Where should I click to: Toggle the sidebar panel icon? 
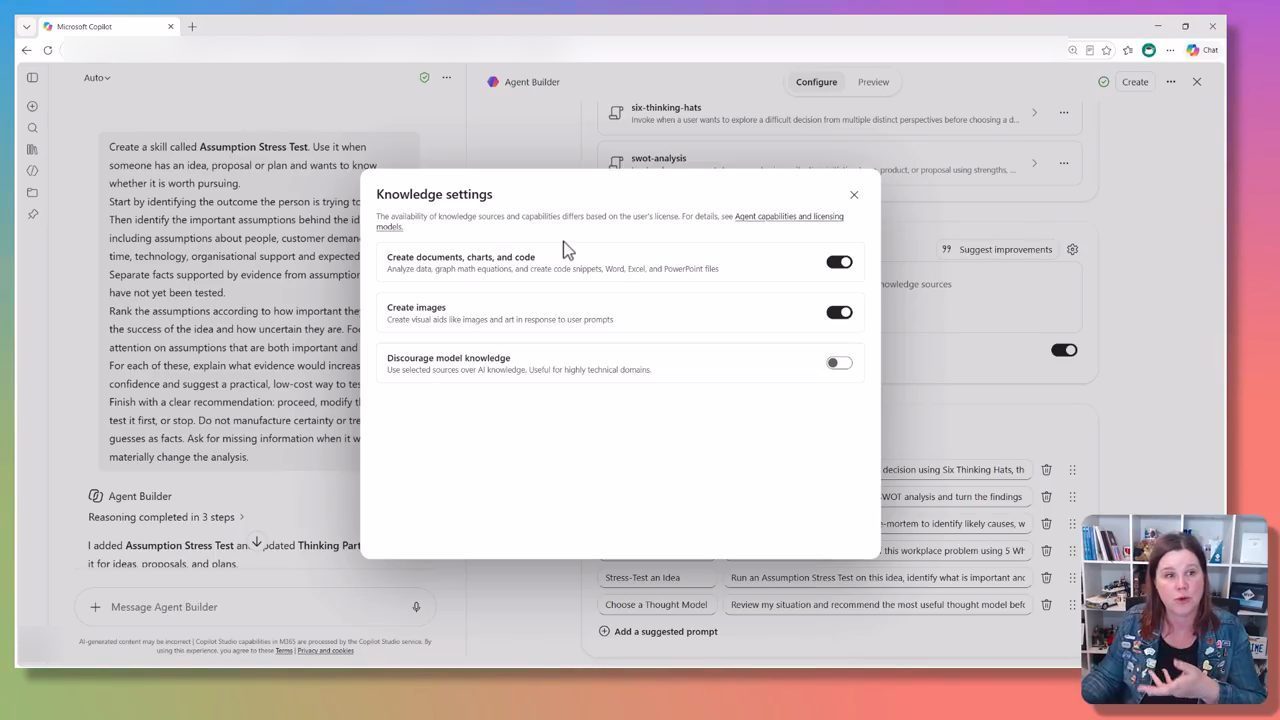click(32, 77)
